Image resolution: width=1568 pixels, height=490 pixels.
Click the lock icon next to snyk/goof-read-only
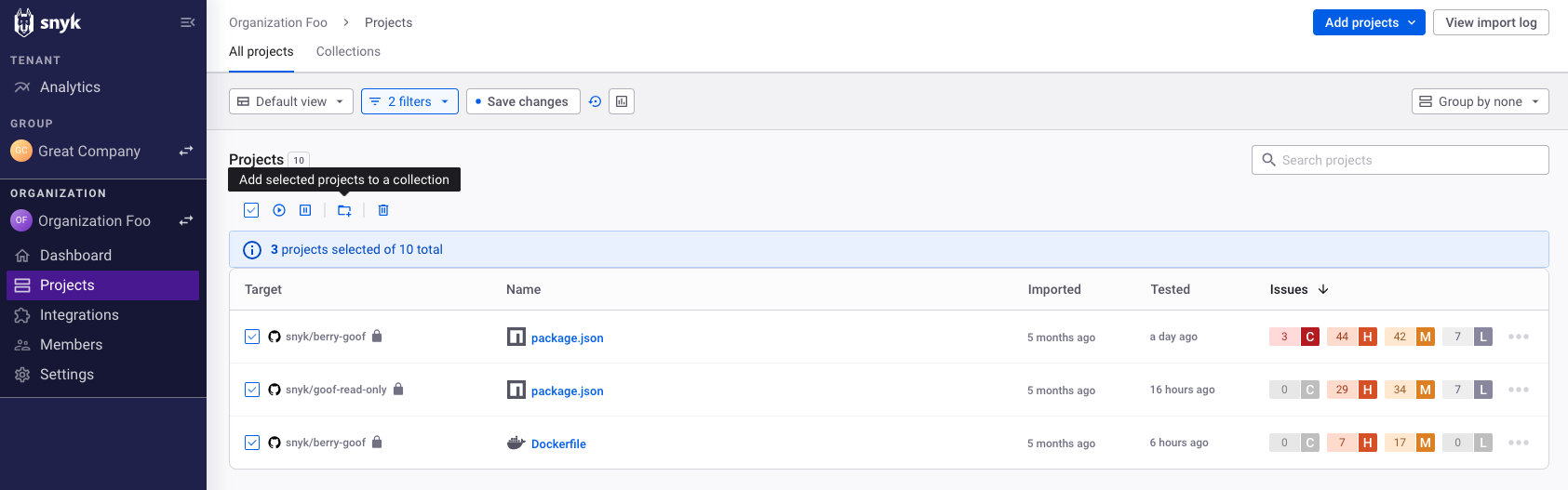click(398, 389)
